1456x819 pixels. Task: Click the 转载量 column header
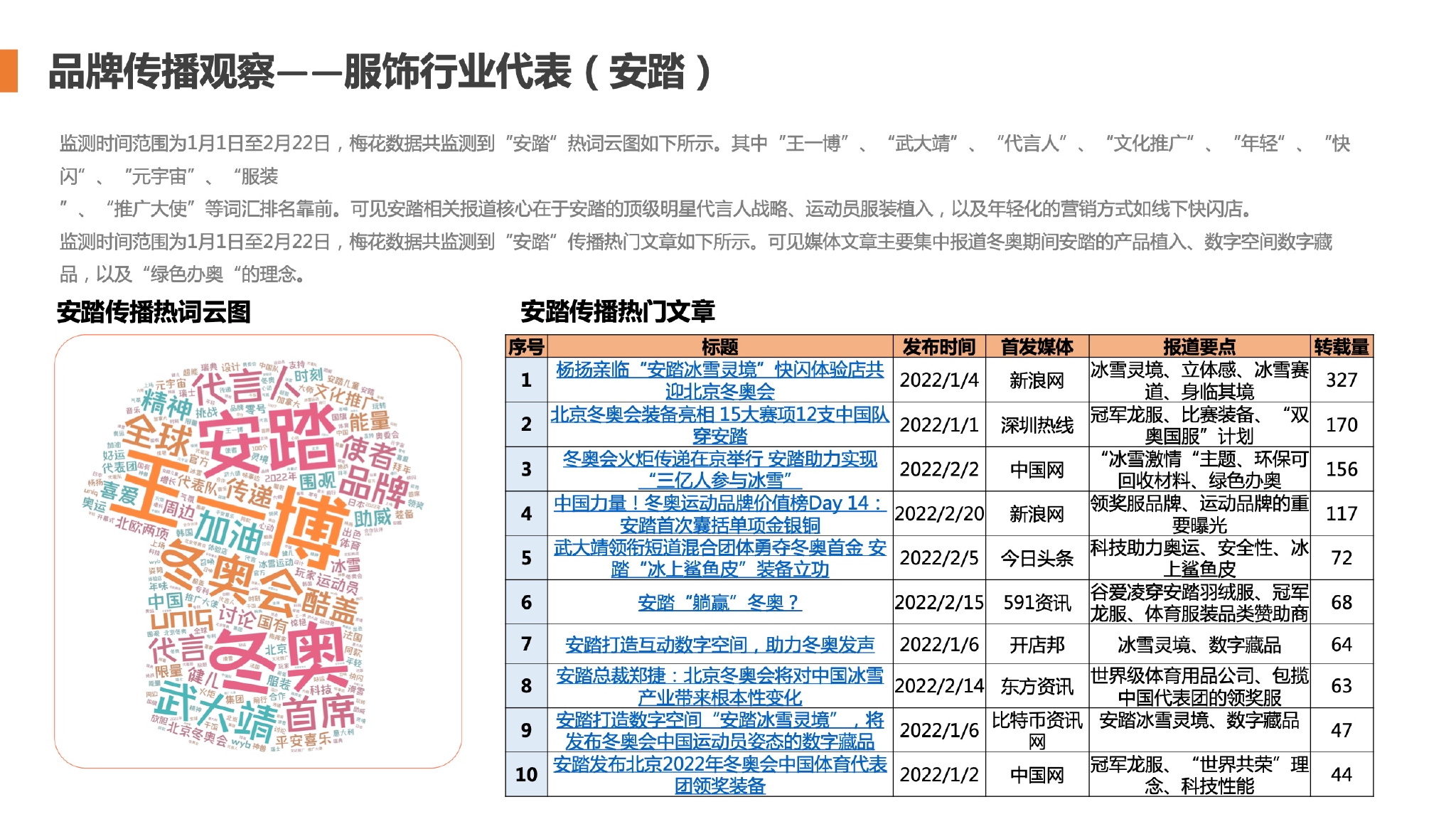[1341, 347]
